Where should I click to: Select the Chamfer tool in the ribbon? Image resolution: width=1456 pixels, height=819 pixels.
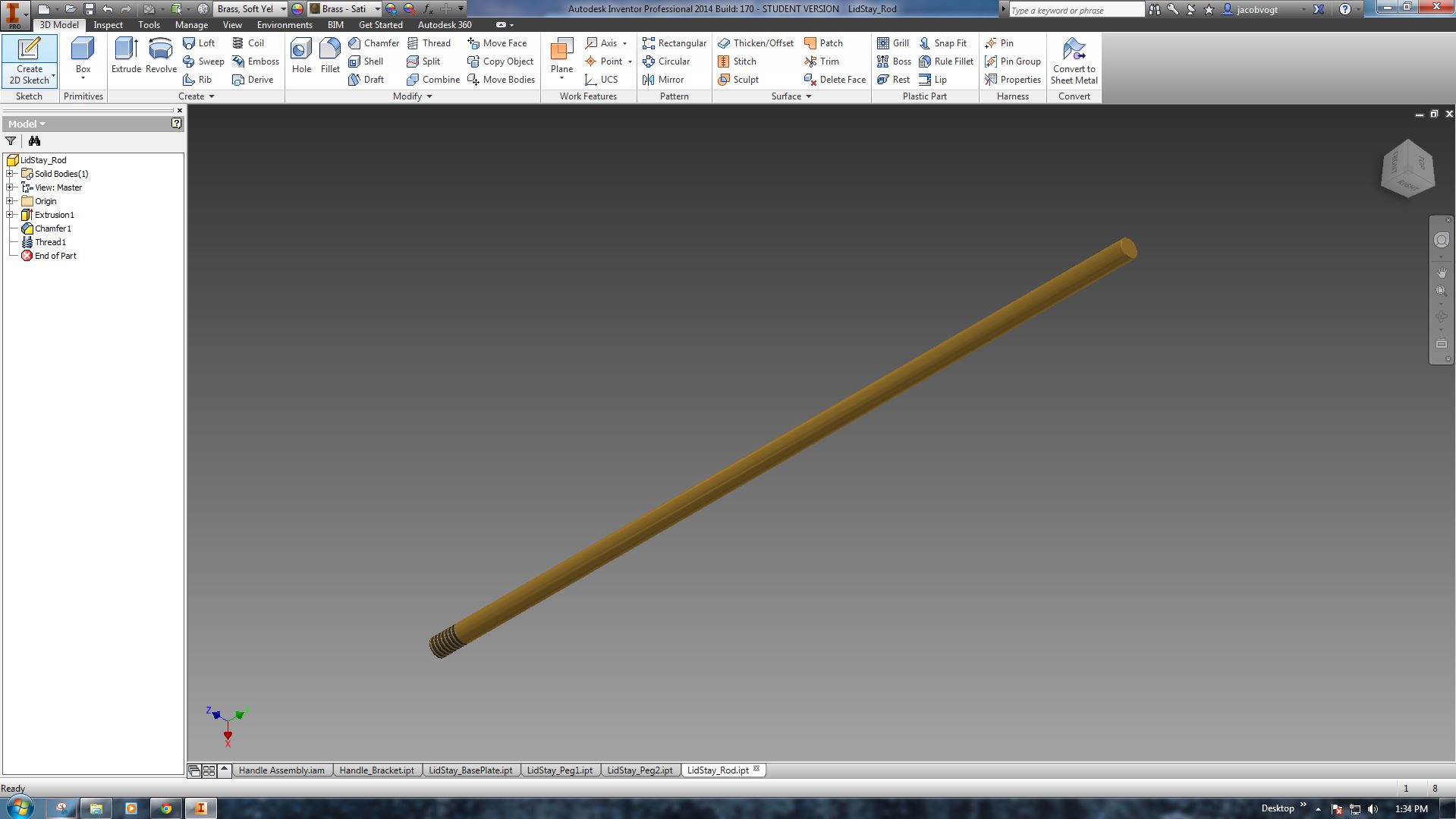(373, 43)
